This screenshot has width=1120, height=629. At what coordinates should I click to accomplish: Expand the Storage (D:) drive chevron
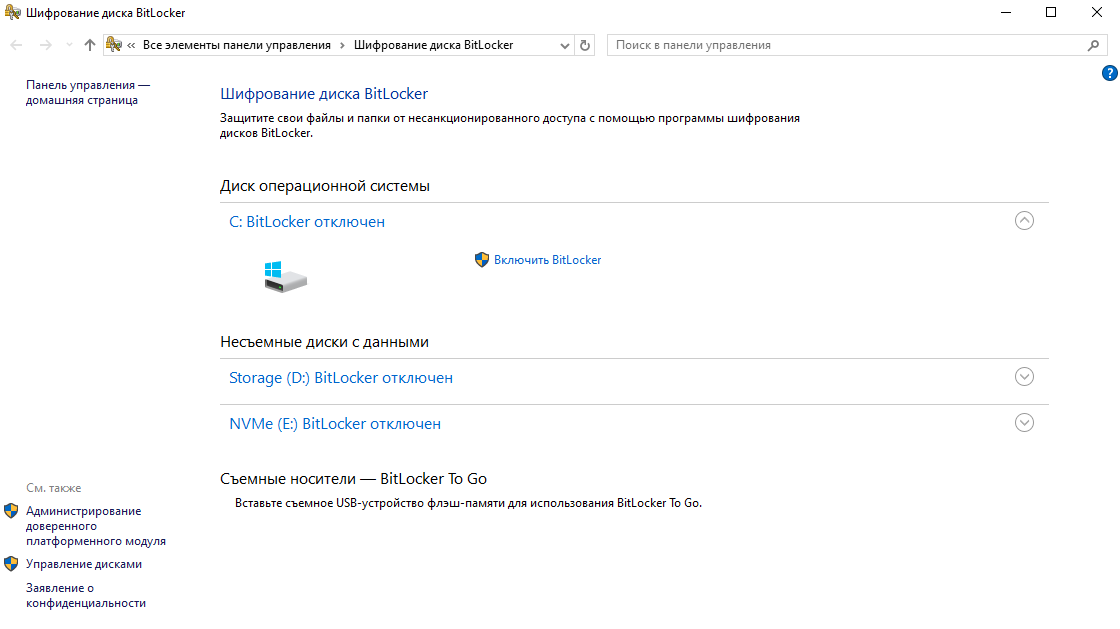point(1024,377)
